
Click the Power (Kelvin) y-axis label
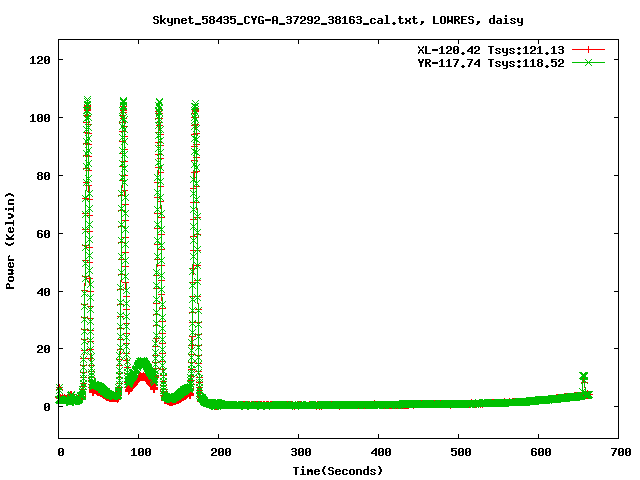click(10, 241)
